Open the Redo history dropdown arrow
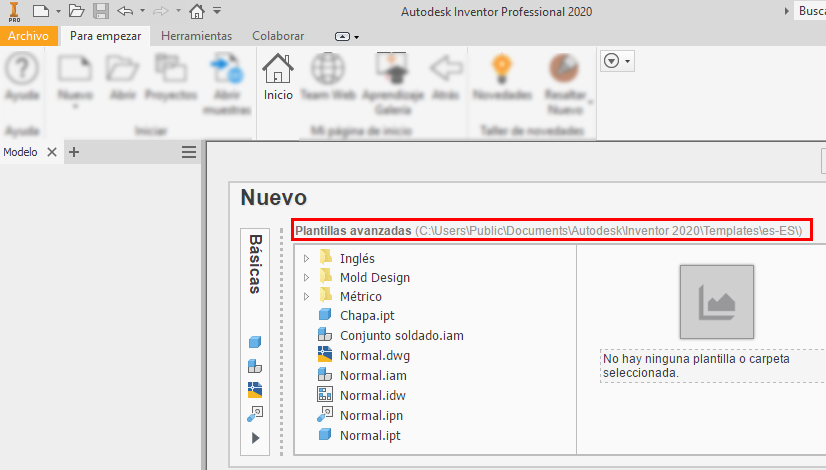Image resolution: width=826 pixels, height=470 pixels. point(178,11)
